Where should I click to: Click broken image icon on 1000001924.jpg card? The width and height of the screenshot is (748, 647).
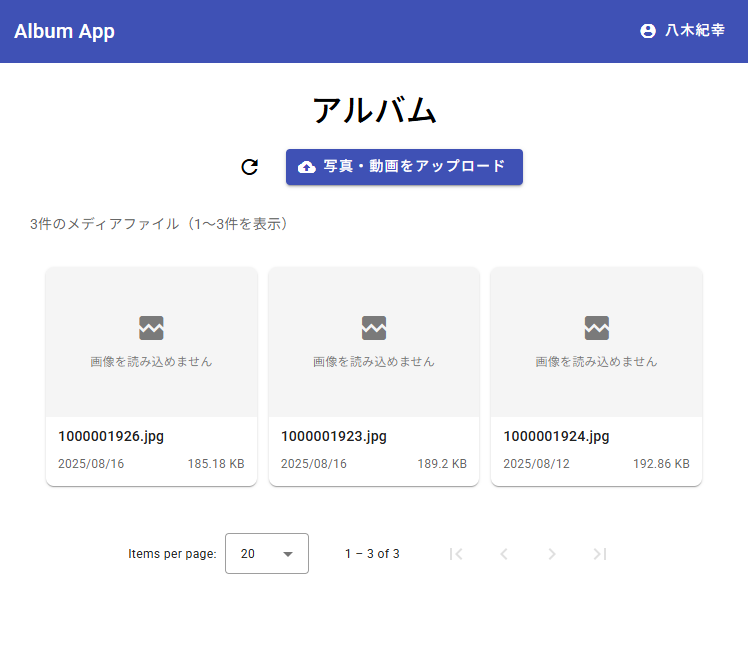597,327
